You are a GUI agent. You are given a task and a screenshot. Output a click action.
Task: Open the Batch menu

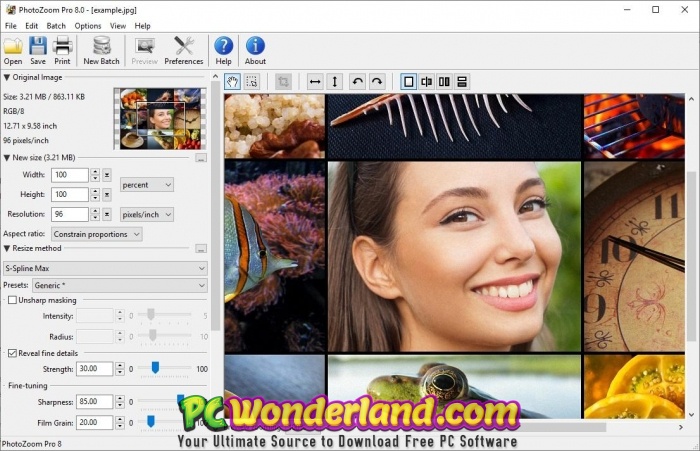(x=56, y=26)
